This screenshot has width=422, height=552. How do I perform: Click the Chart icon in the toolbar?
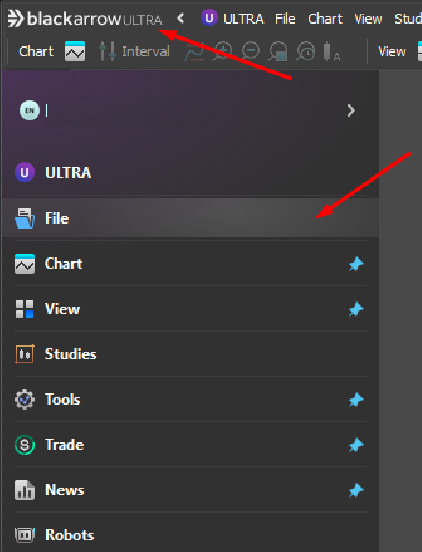75,51
